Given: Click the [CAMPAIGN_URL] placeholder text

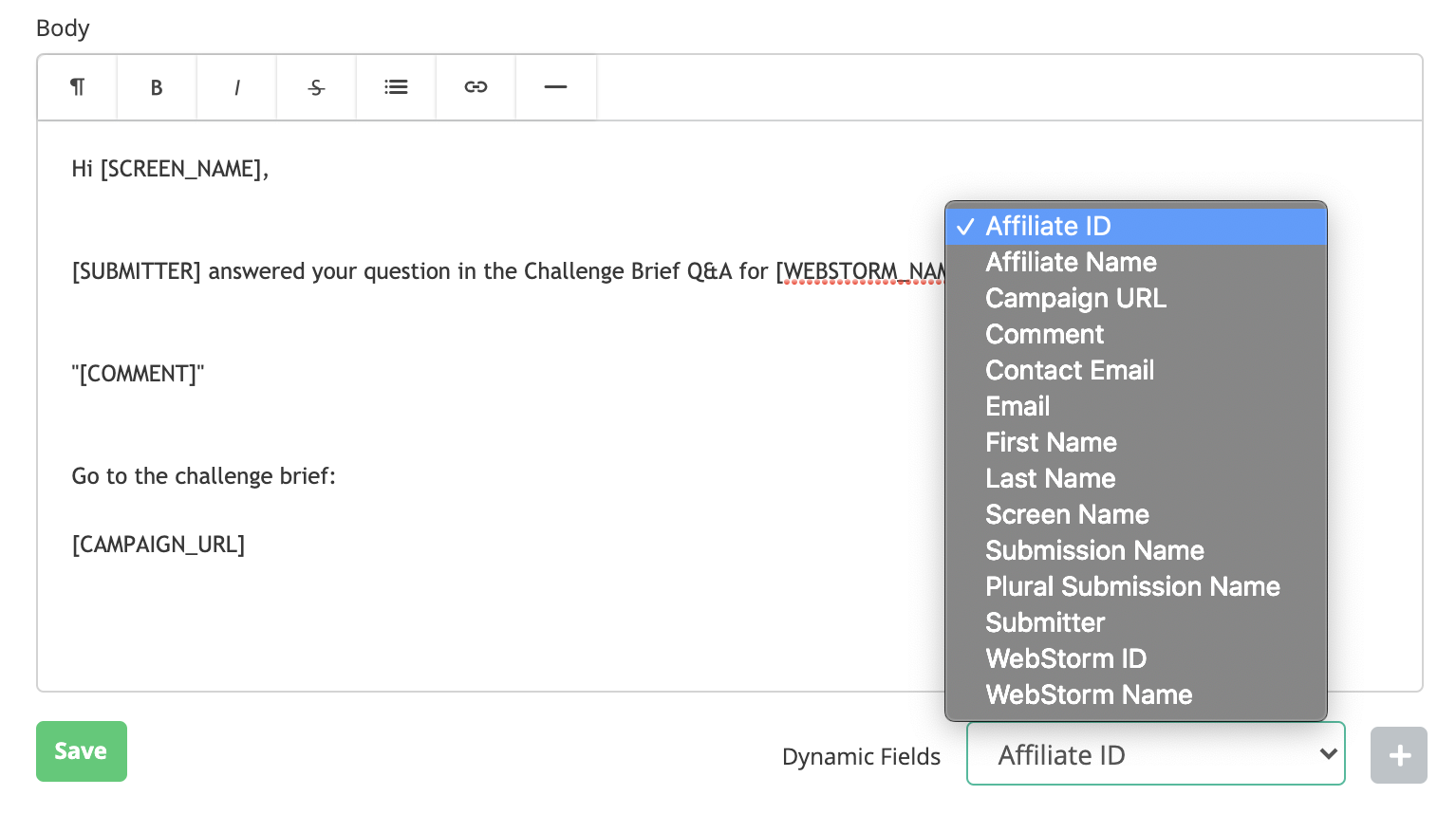Looking at the screenshot, I should [158, 545].
